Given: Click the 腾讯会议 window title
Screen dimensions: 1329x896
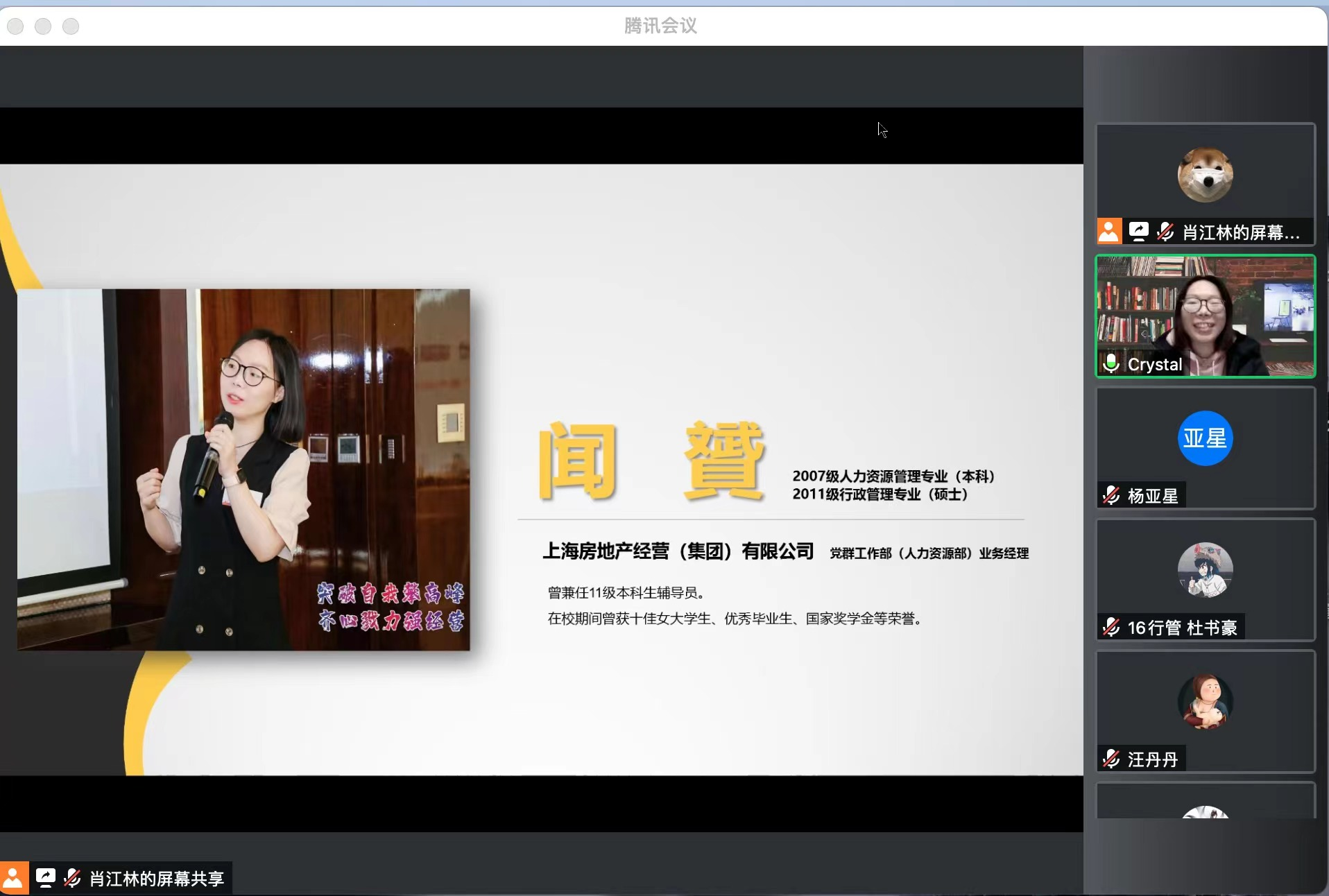Looking at the screenshot, I should [x=660, y=26].
